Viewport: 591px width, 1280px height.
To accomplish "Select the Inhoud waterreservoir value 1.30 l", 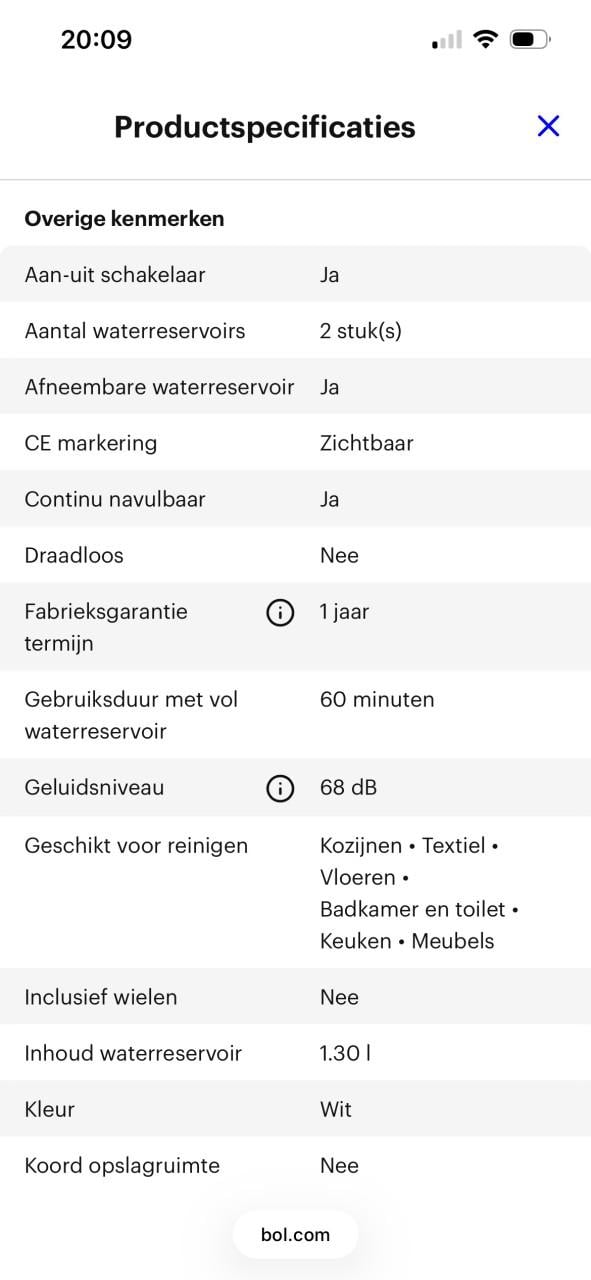I will 344,1053.
